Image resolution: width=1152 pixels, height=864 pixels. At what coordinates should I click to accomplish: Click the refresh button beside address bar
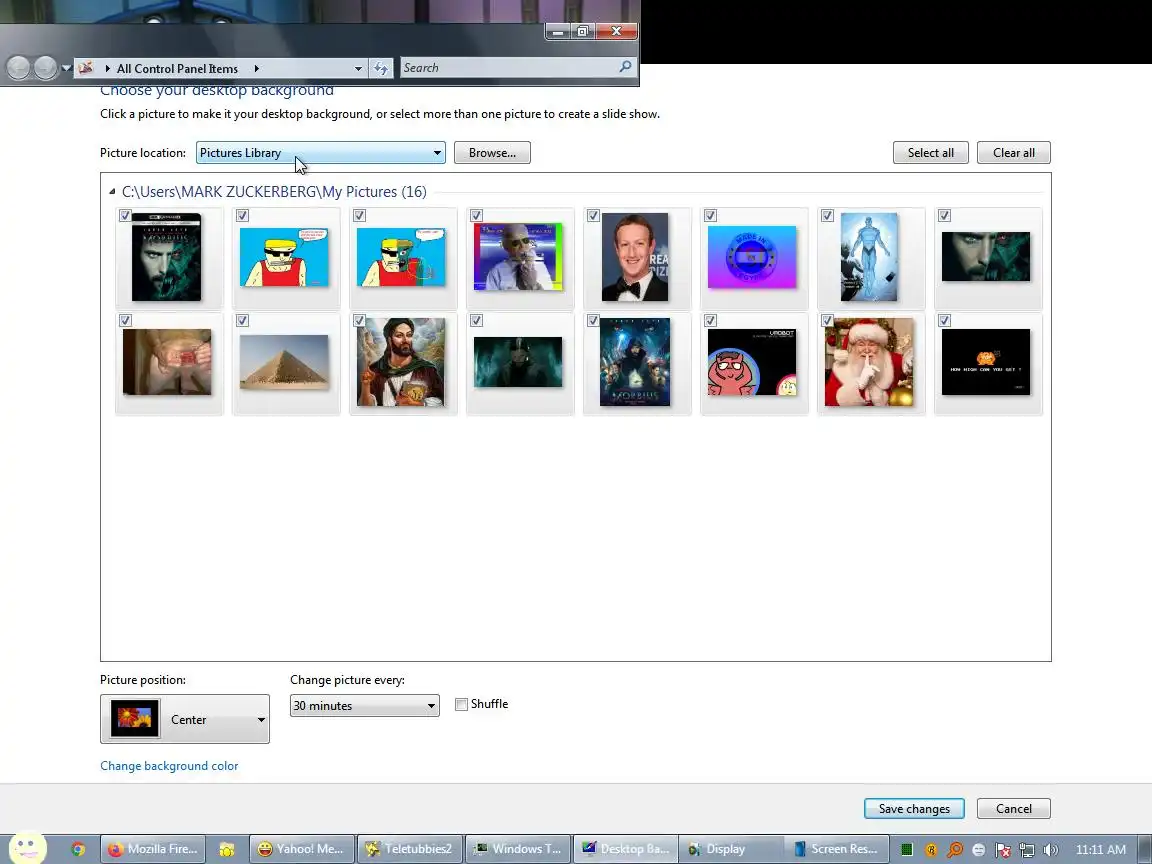pos(381,68)
